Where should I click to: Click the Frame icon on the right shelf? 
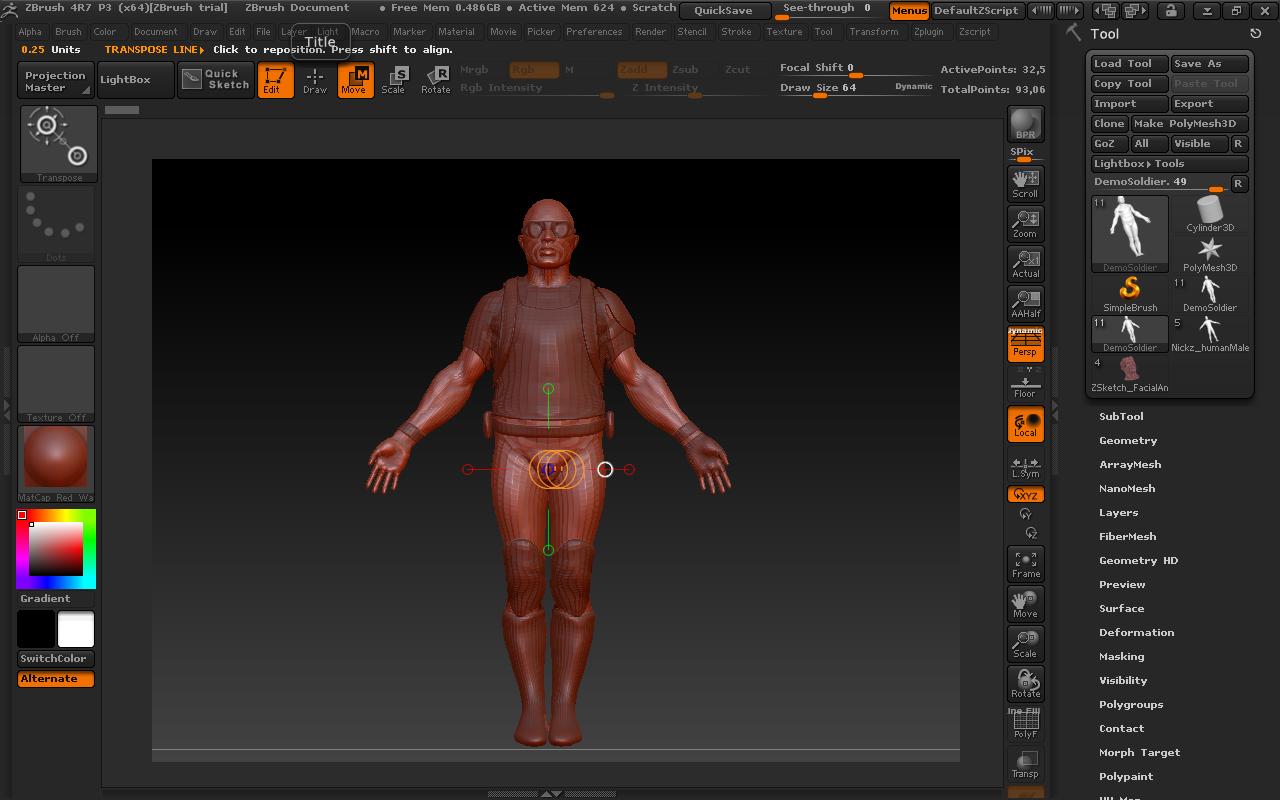tap(1024, 563)
